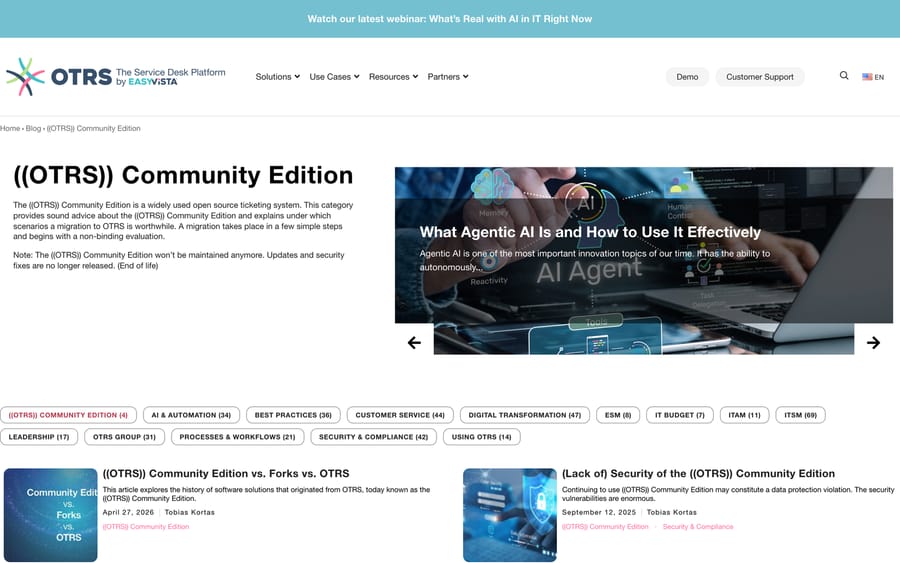Open article (Lack of) Security of Community Edition

pyautogui.click(x=699, y=473)
